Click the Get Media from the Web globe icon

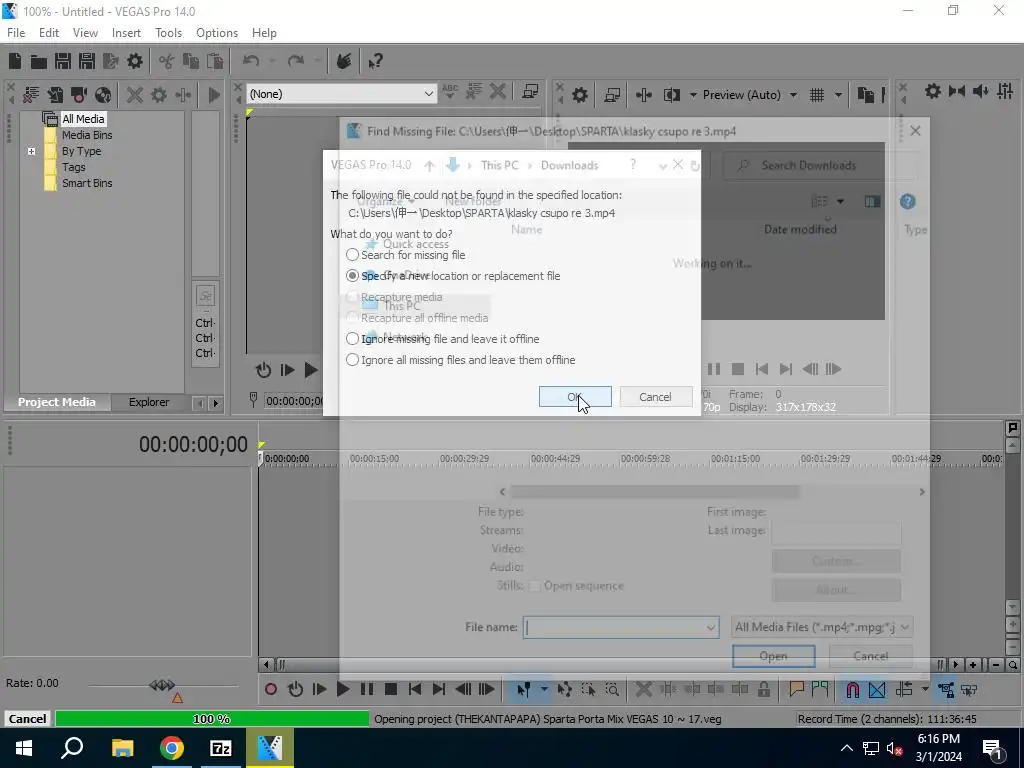click(x=103, y=95)
